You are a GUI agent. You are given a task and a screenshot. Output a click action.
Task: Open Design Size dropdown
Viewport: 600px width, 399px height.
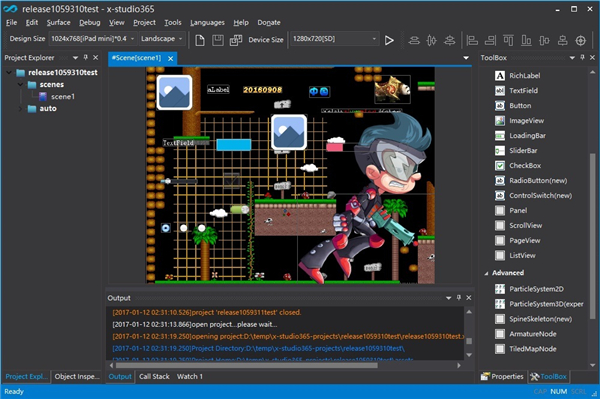93,39
